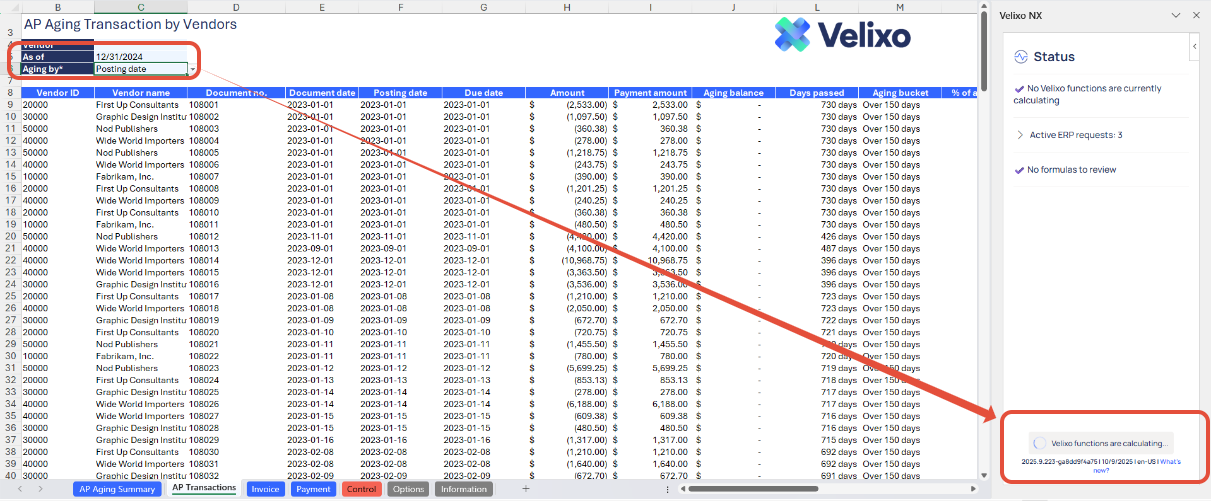The height and width of the screenshot is (501, 1211).
Task: Select row 35 header
Action: coord(10,416)
